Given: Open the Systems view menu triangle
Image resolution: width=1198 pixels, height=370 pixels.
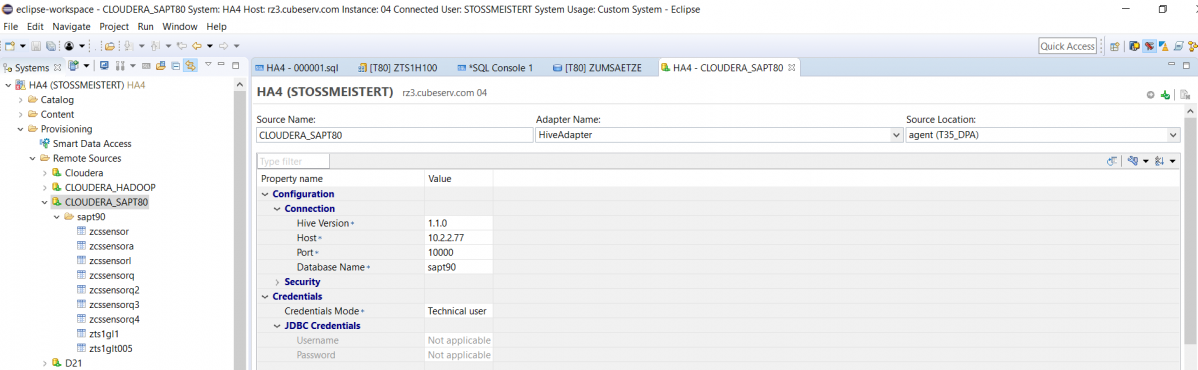Looking at the screenshot, I should click(x=208, y=64).
